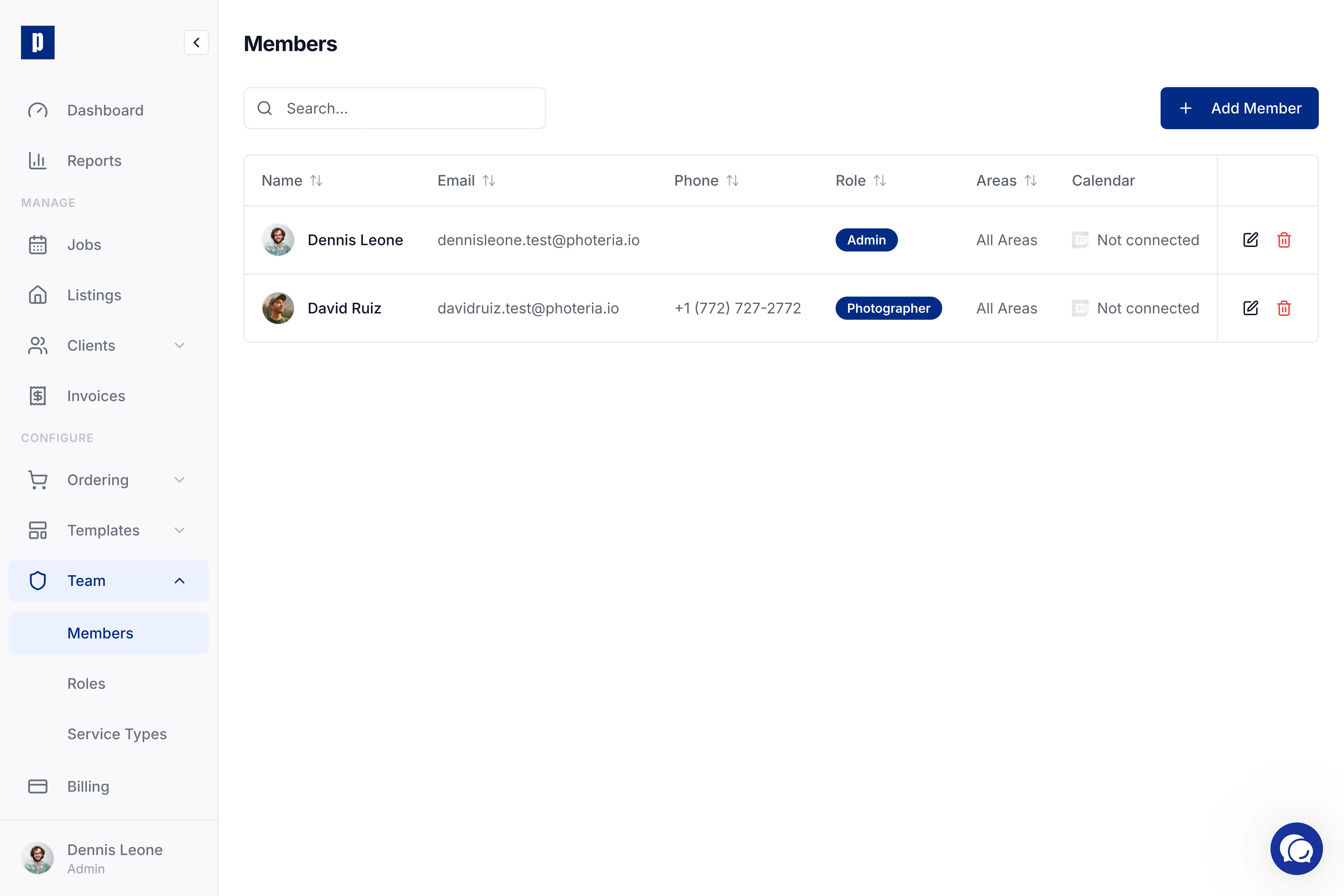Open Roles under Team
The height and width of the screenshot is (896, 1344).
pyautogui.click(x=108, y=683)
